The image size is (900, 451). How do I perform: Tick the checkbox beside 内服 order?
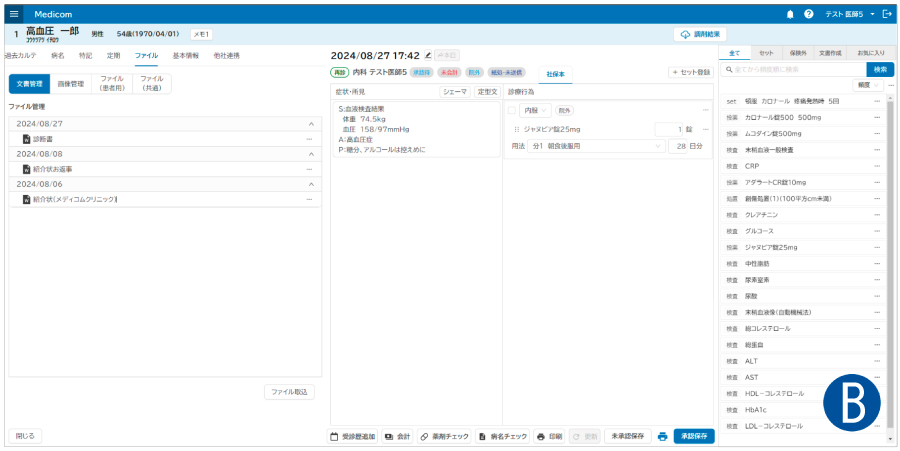(512, 110)
